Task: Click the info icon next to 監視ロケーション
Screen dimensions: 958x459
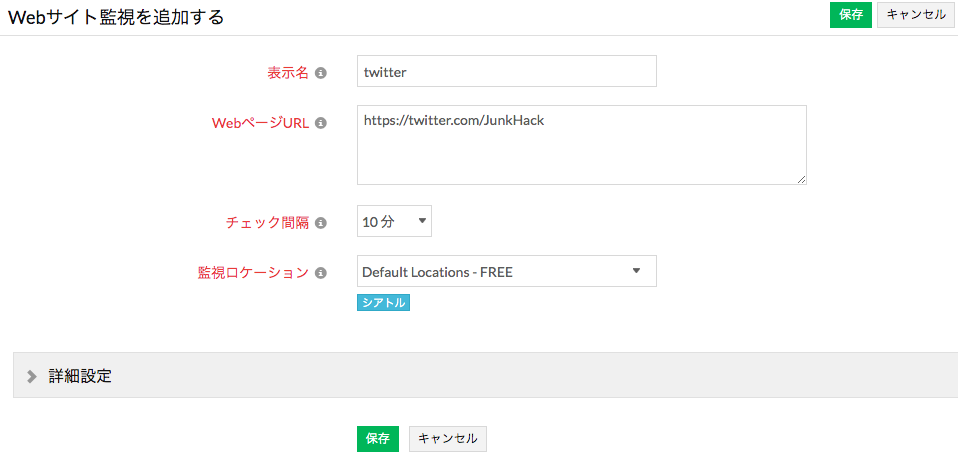Action: (321, 272)
